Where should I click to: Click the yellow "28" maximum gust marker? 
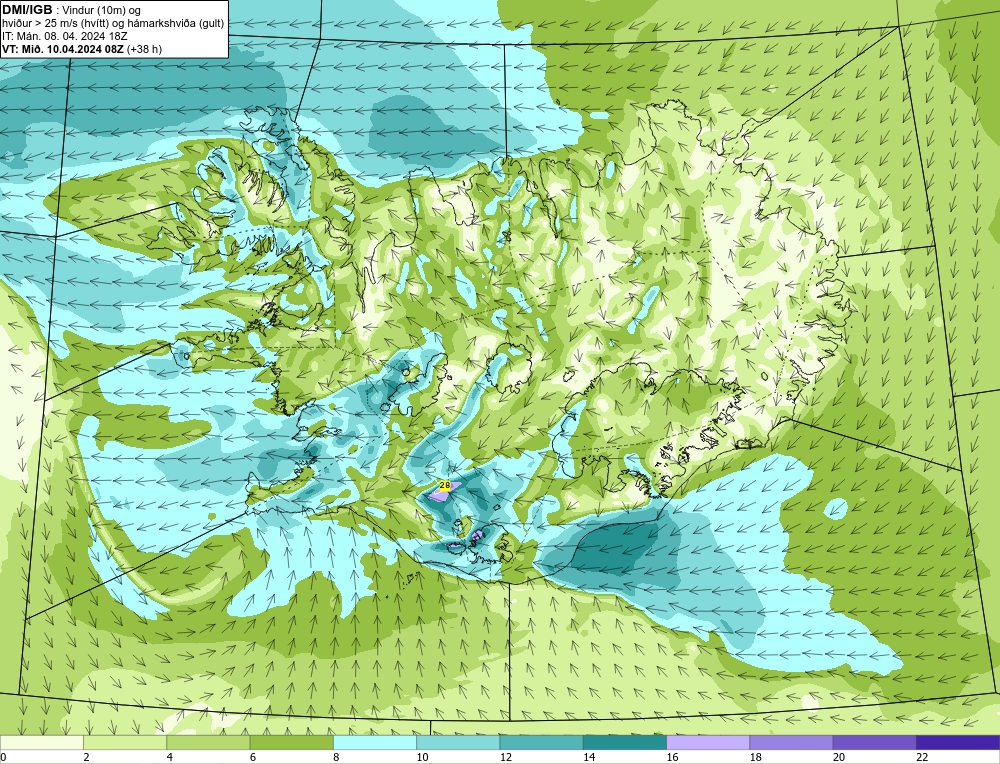click(x=445, y=485)
